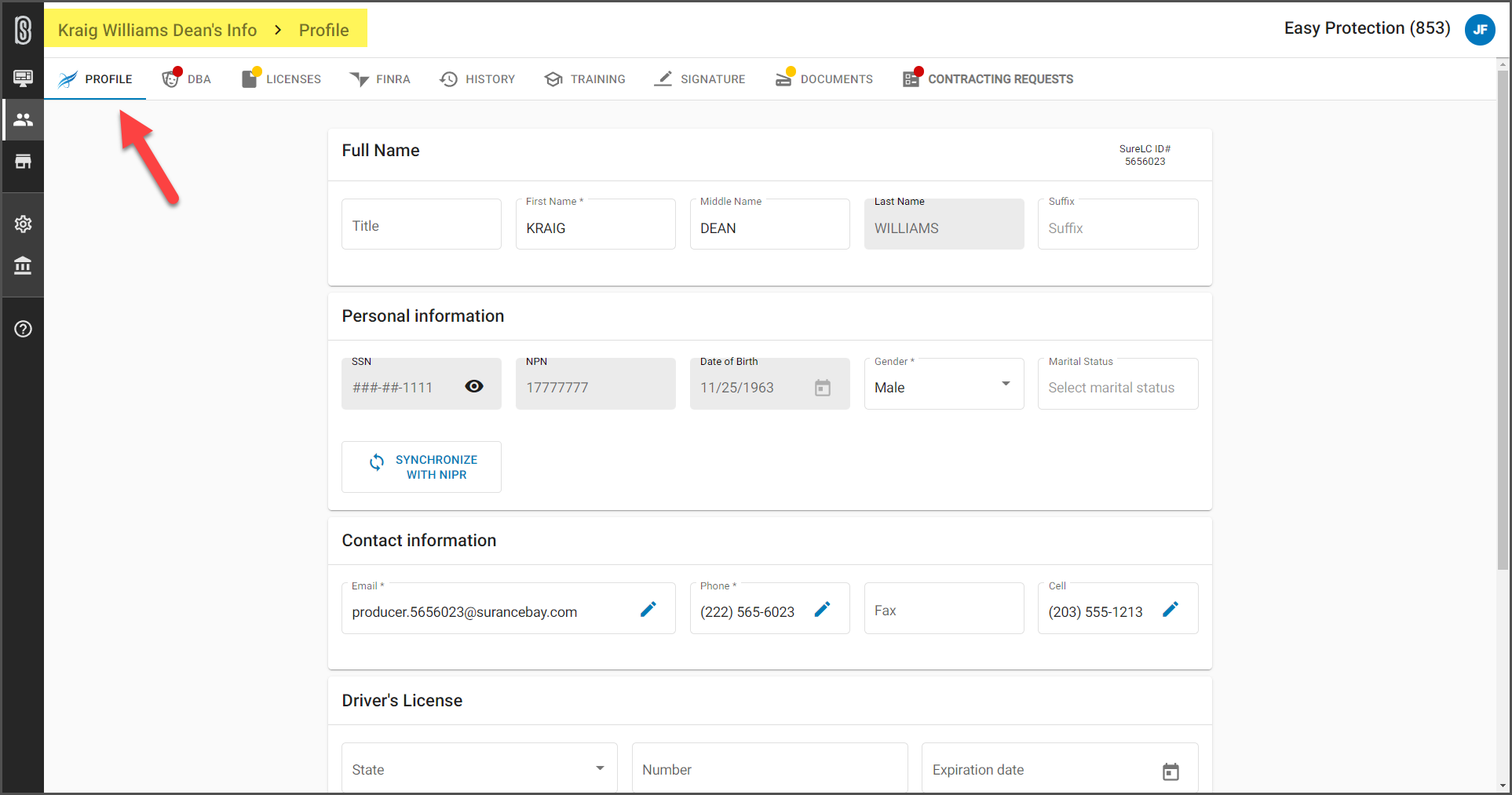Switch to the Contracting Requests tab
Viewport: 1512px width, 795px height.
pyautogui.click(x=988, y=78)
